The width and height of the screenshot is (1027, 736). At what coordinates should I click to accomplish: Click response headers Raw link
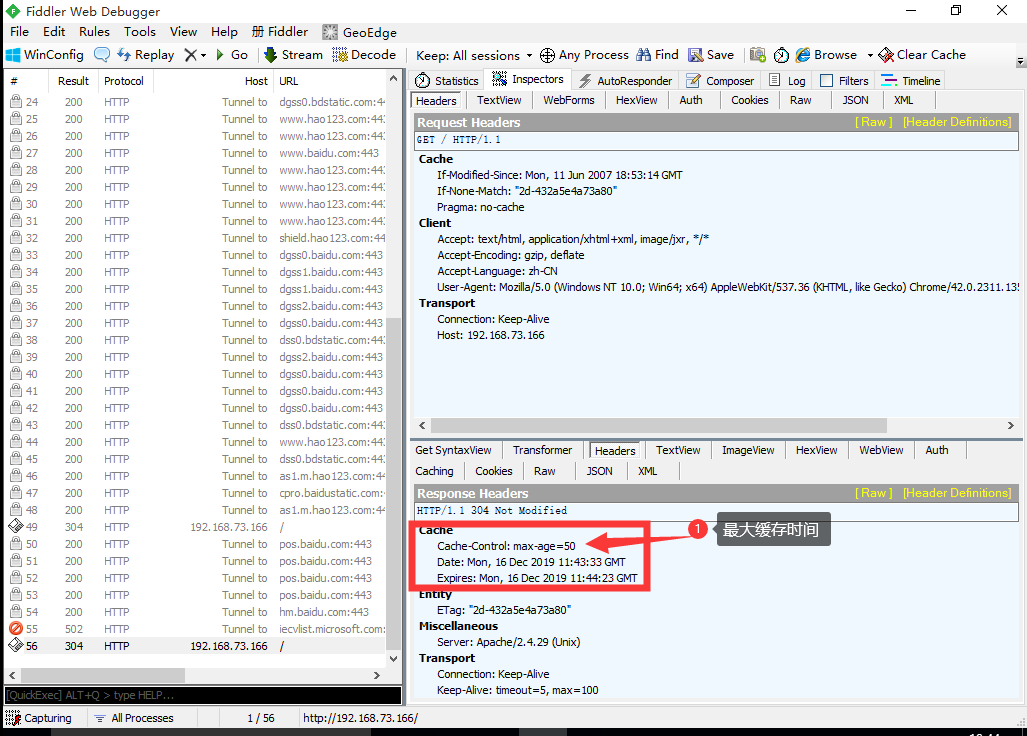tap(874, 493)
